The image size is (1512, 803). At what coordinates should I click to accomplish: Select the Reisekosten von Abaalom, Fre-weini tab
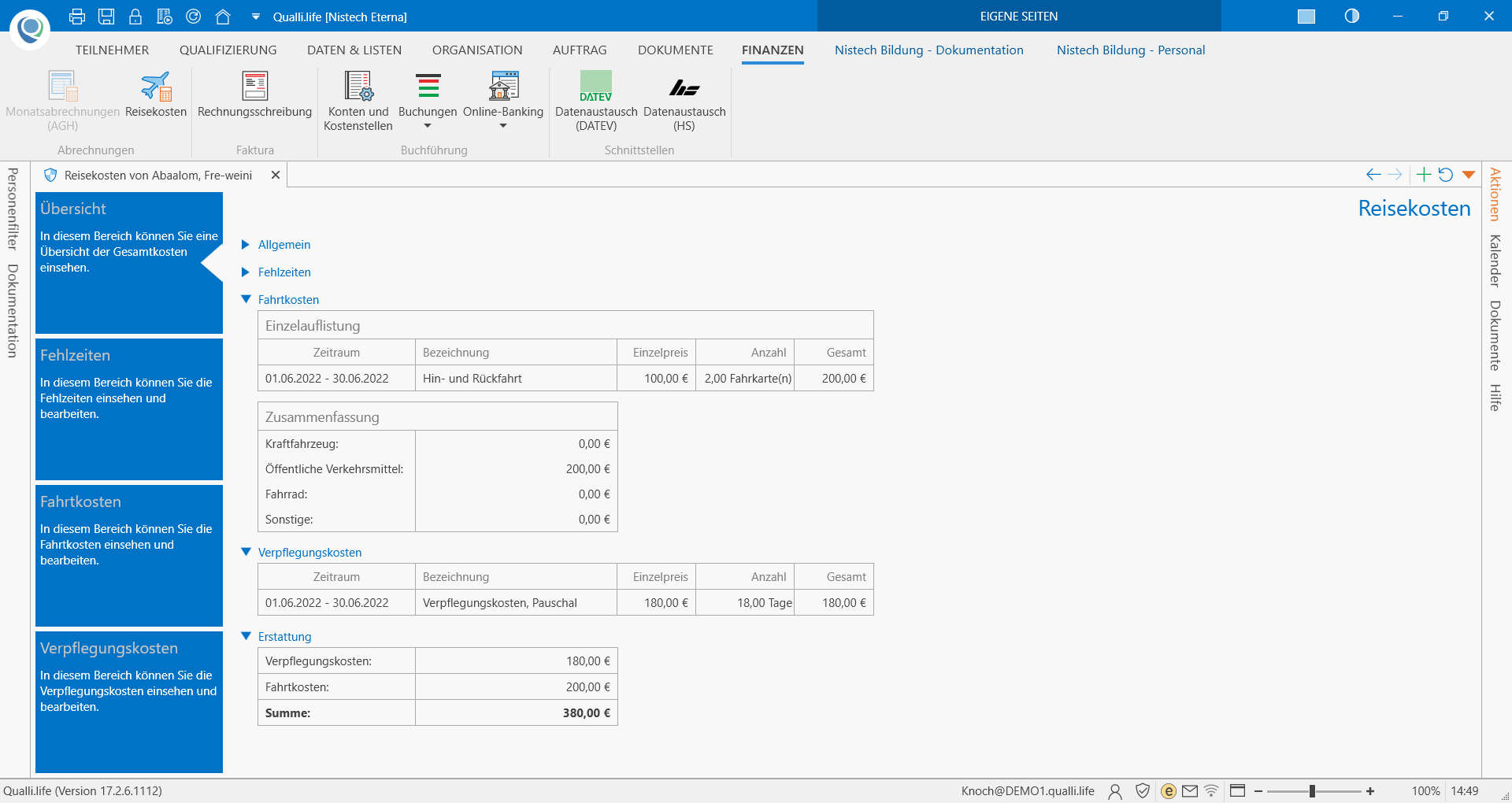pos(158,175)
